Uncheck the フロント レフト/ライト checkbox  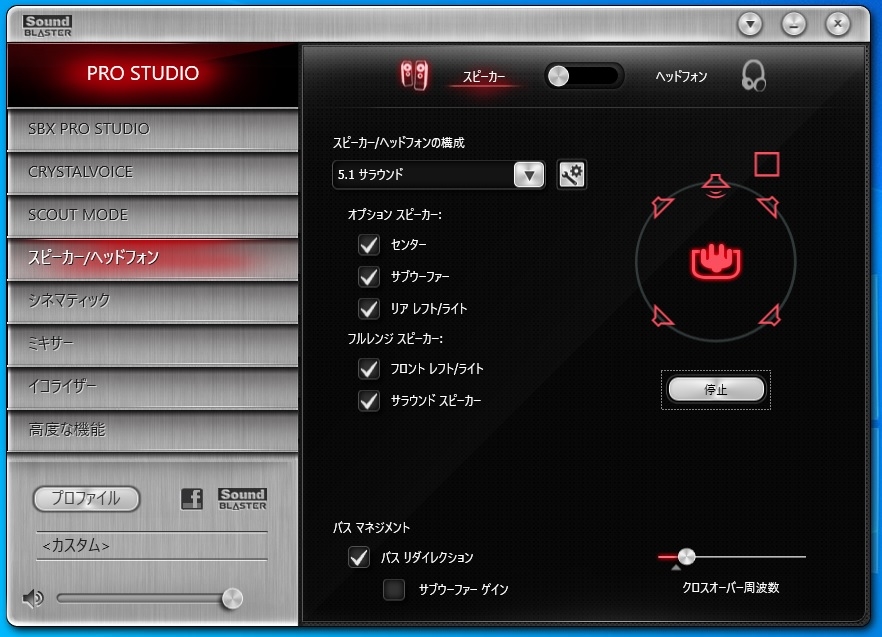(x=369, y=369)
